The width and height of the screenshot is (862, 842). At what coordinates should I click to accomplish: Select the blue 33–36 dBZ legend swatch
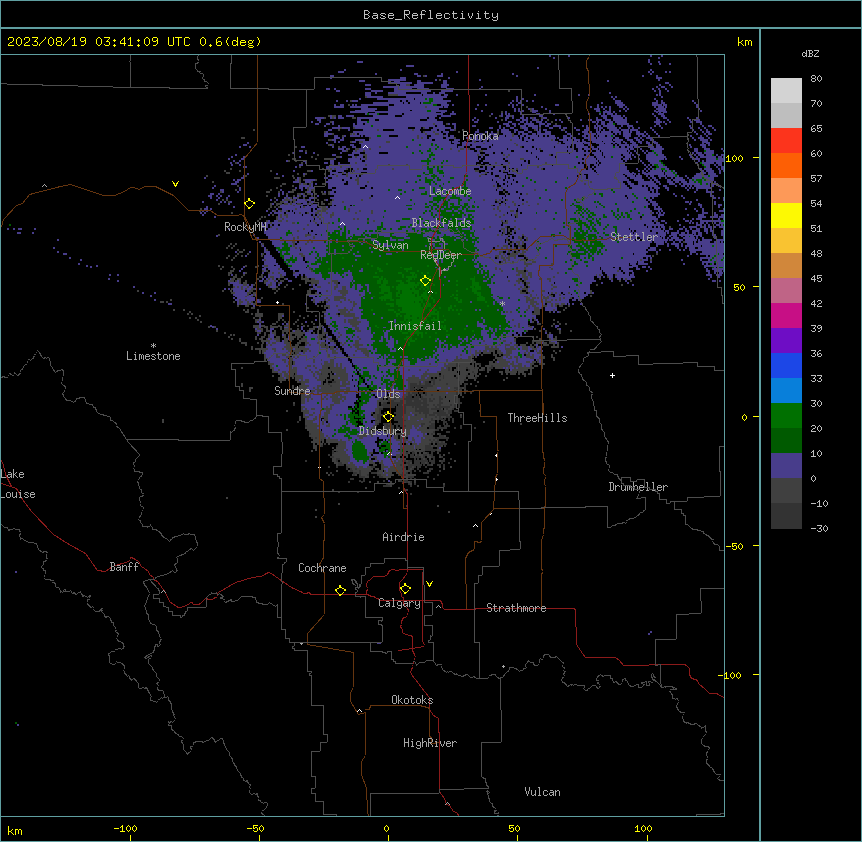pyautogui.click(x=786, y=365)
